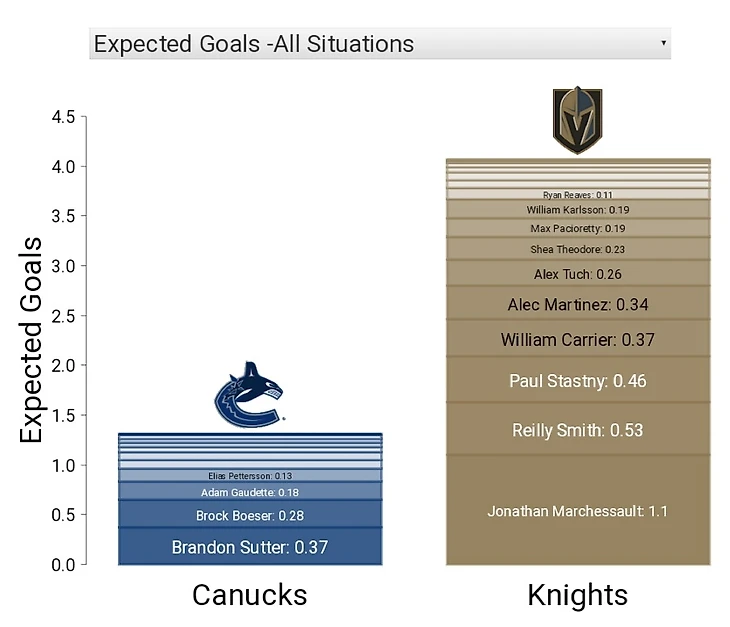The image size is (730, 627).
Task: Select William Karlsson 0.19 segment
Action: pos(577,210)
